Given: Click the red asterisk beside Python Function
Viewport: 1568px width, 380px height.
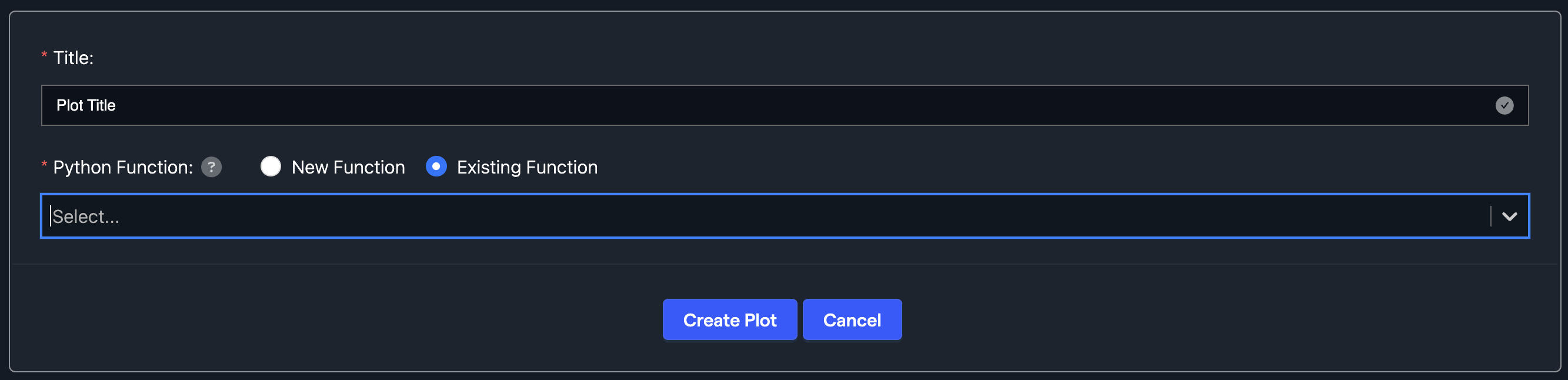Looking at the screenshot, I should [45, 165].
